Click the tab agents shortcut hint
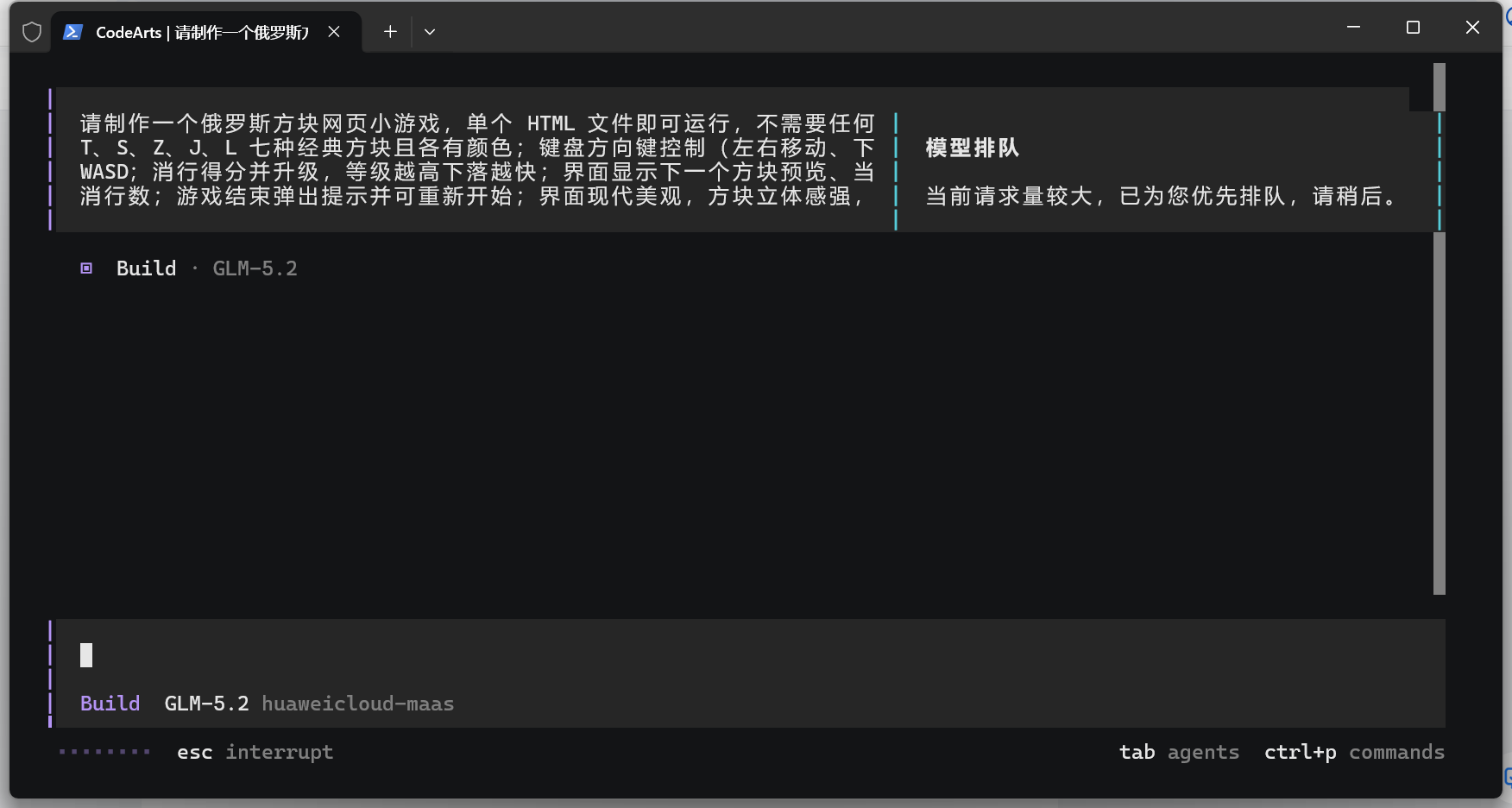The height and width of the screenshot is (808, 1512). click(x=1179, y=752)
